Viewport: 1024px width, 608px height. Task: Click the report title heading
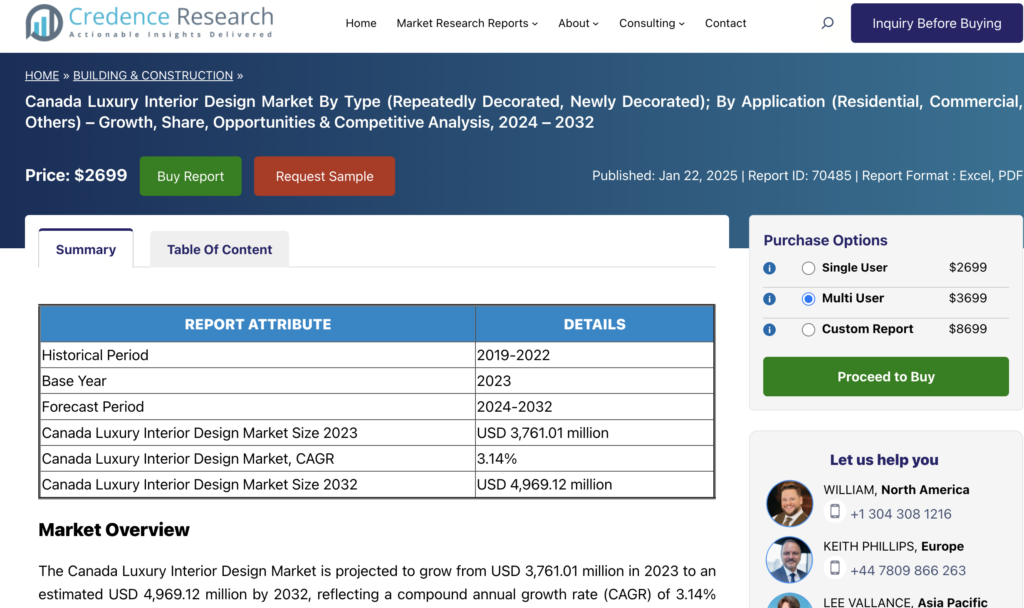click(524, 112)
